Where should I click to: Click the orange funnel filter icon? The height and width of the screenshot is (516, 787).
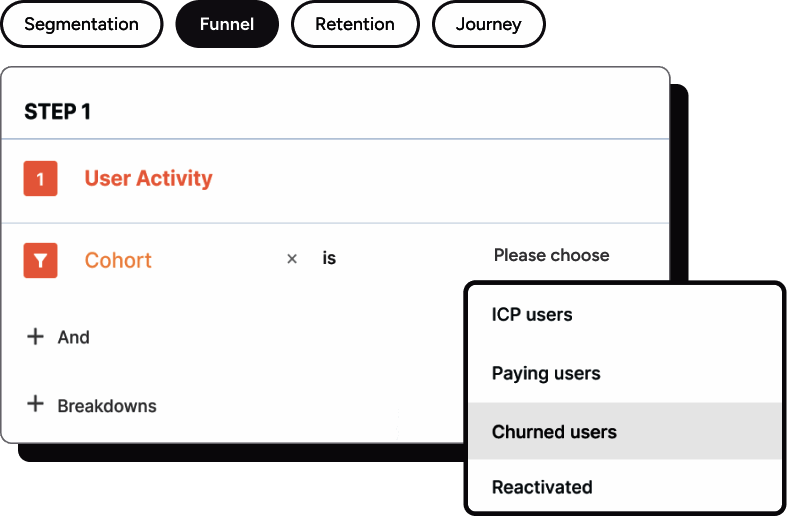(40, 261)
